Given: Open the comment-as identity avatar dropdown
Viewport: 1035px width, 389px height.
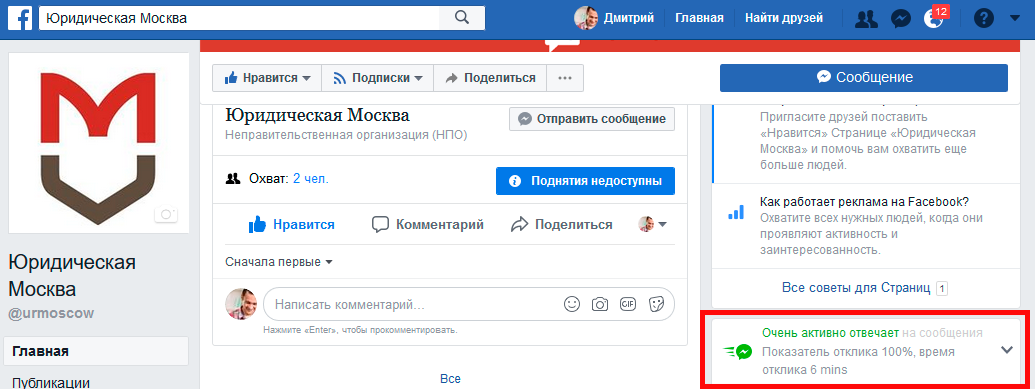Looking at the screenshot, I should pos(652,225).
